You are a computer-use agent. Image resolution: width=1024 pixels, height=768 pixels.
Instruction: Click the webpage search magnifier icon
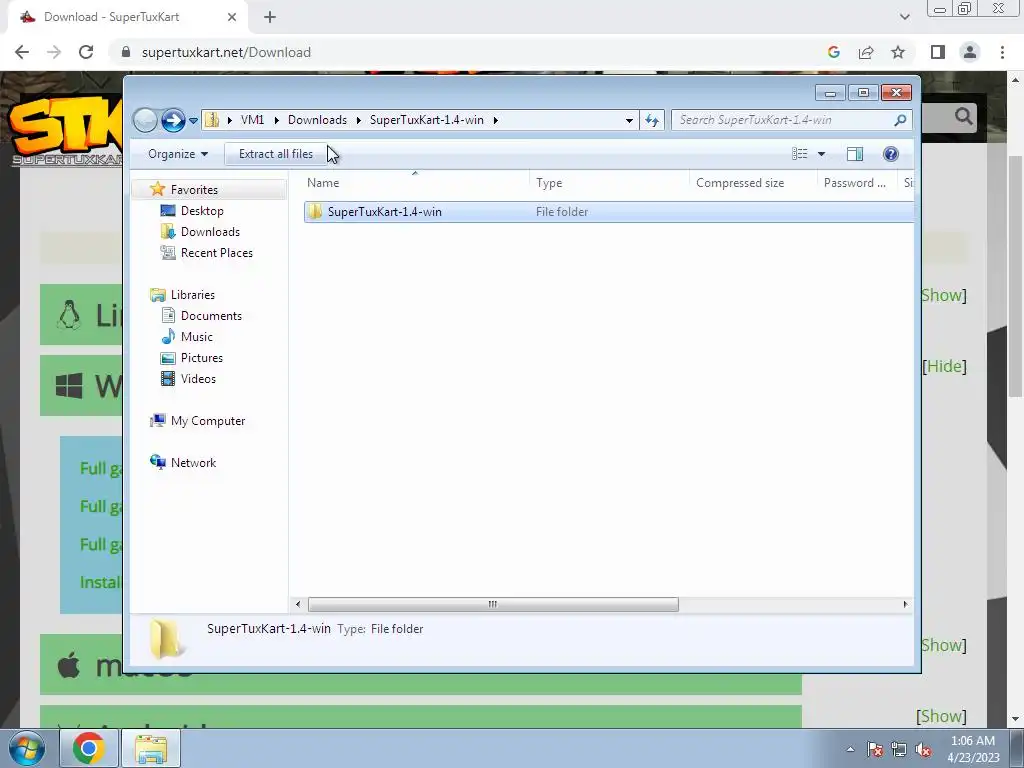(963, 116)
